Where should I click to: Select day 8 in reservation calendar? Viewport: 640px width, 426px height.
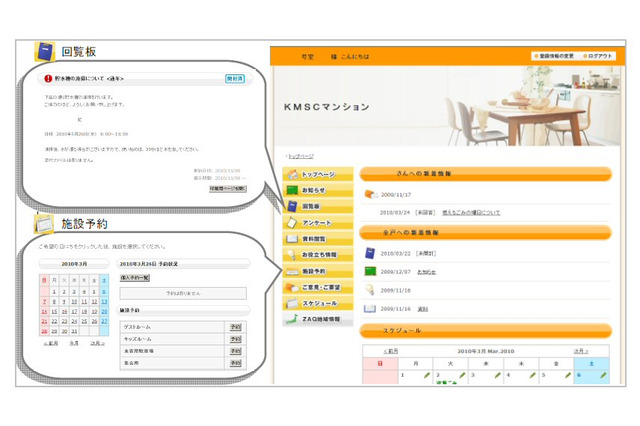click(54, 302)
